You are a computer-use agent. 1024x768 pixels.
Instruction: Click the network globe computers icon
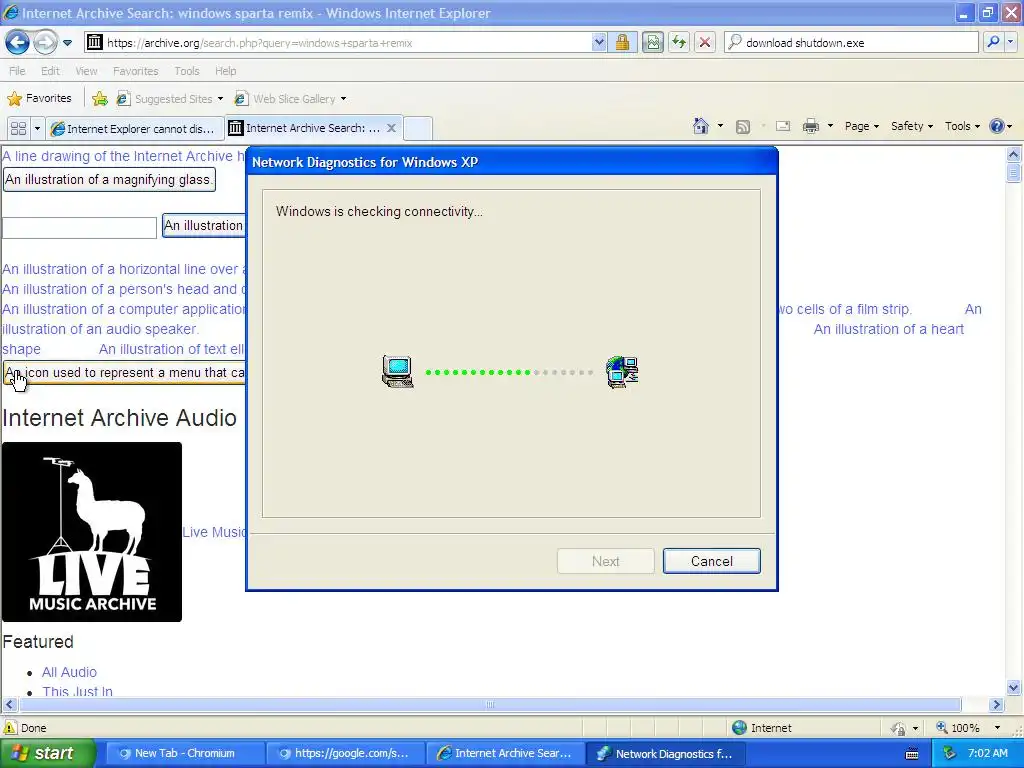coord(622,372)
